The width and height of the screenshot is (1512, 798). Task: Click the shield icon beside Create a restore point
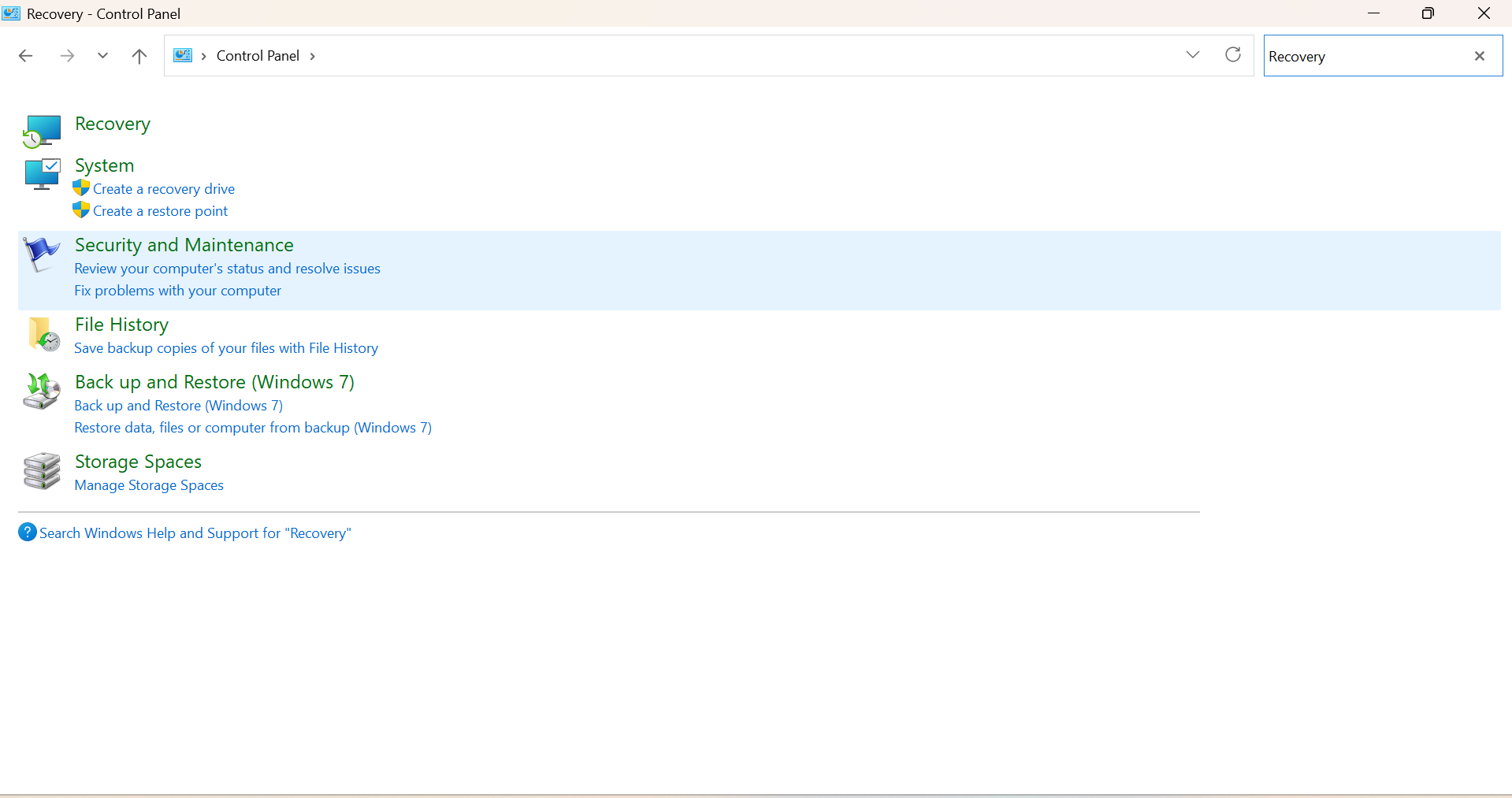point(81,210)
